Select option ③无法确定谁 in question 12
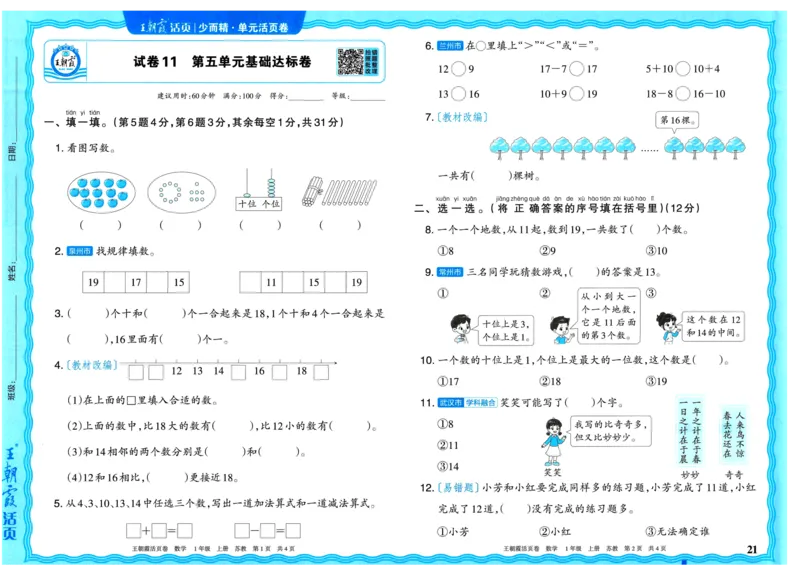 [678, 531]
